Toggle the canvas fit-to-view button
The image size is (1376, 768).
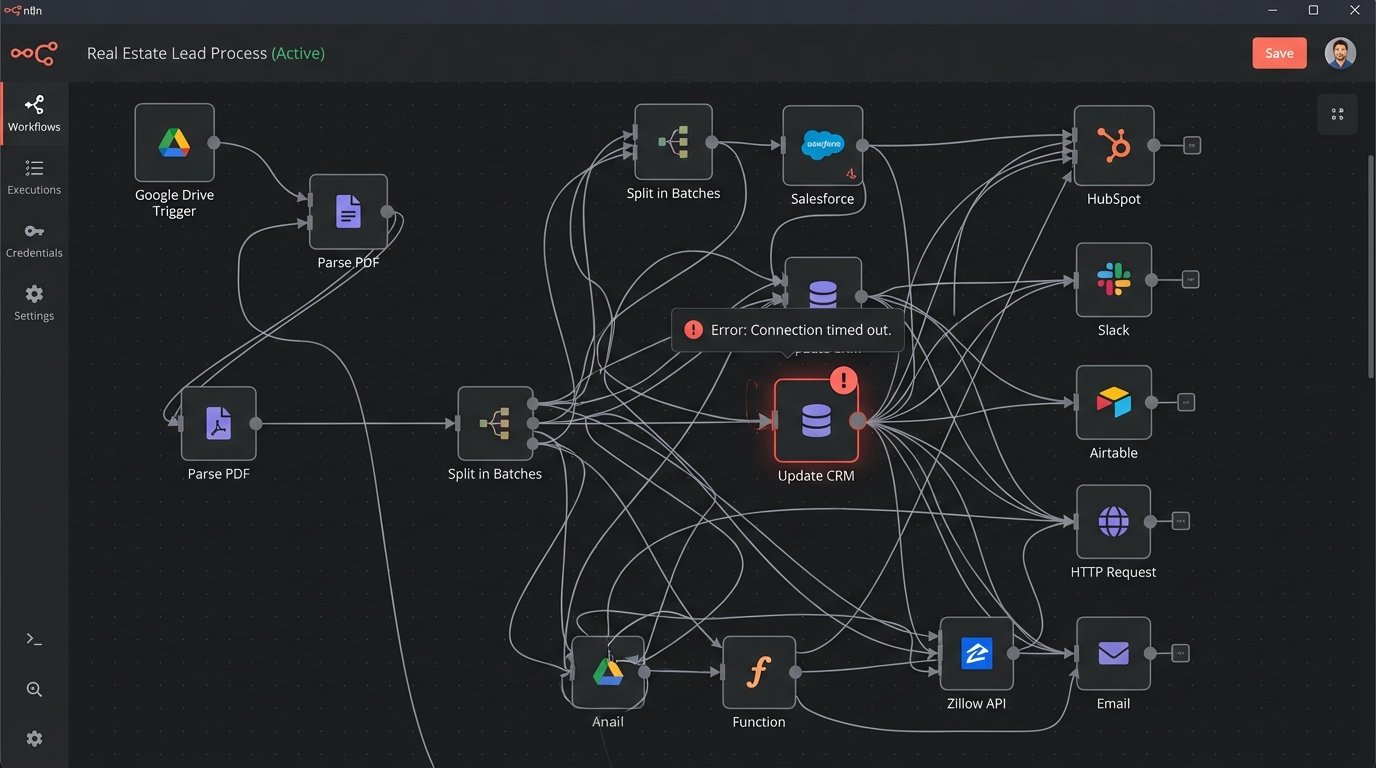pos(1337,114)
